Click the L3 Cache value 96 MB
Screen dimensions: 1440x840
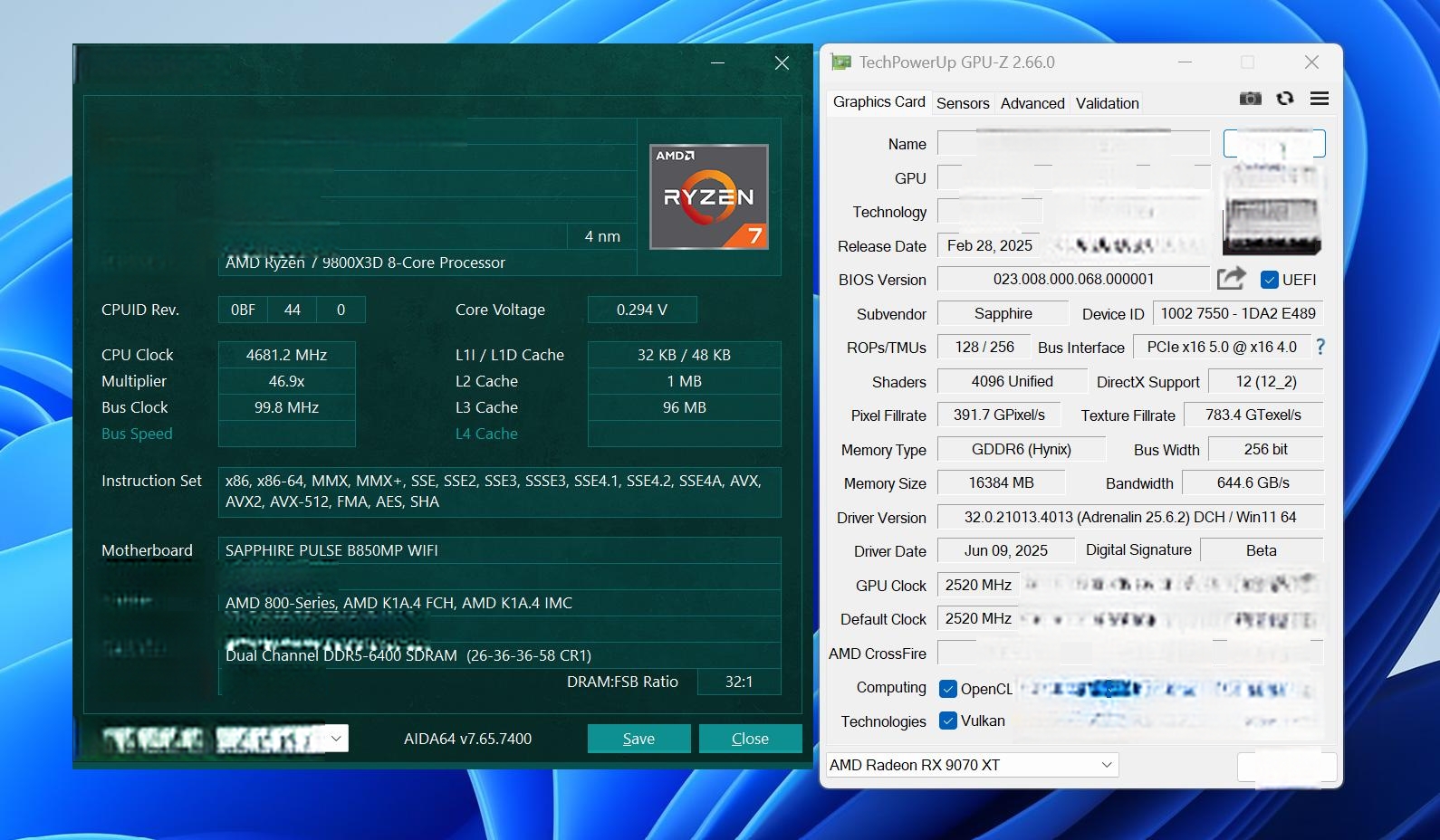coord(684,407)
